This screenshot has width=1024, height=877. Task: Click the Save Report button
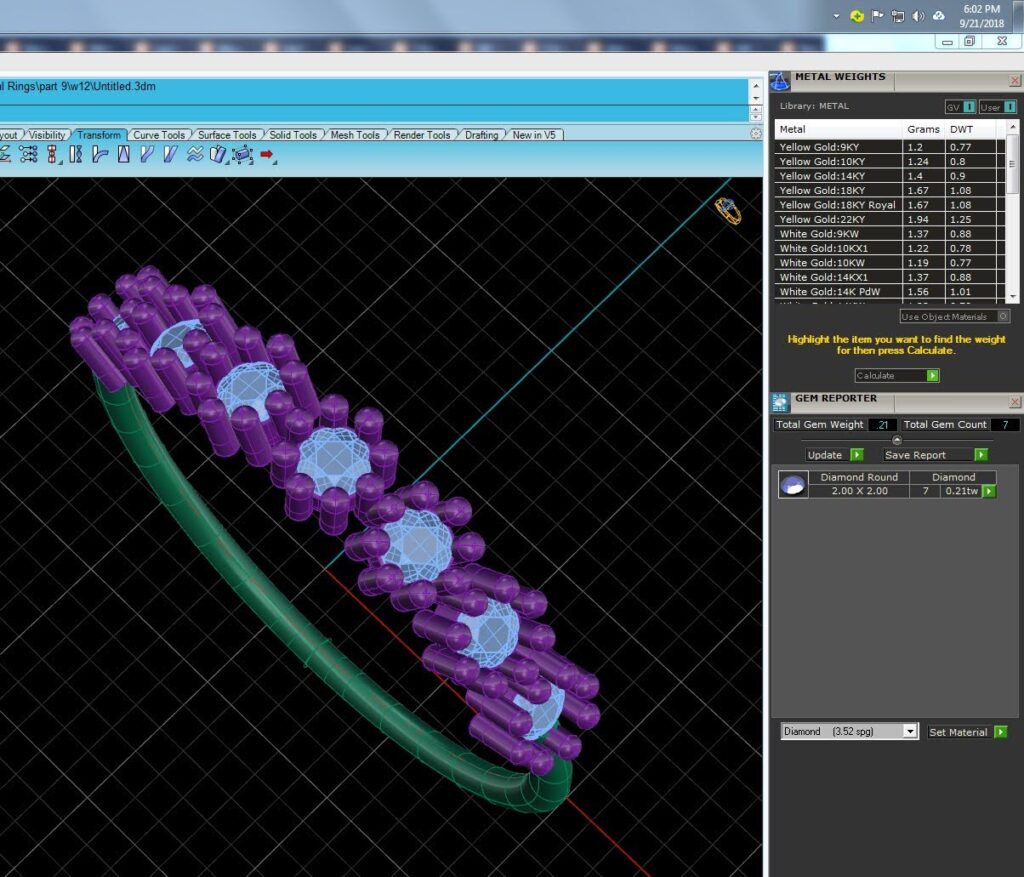(935, 455)
